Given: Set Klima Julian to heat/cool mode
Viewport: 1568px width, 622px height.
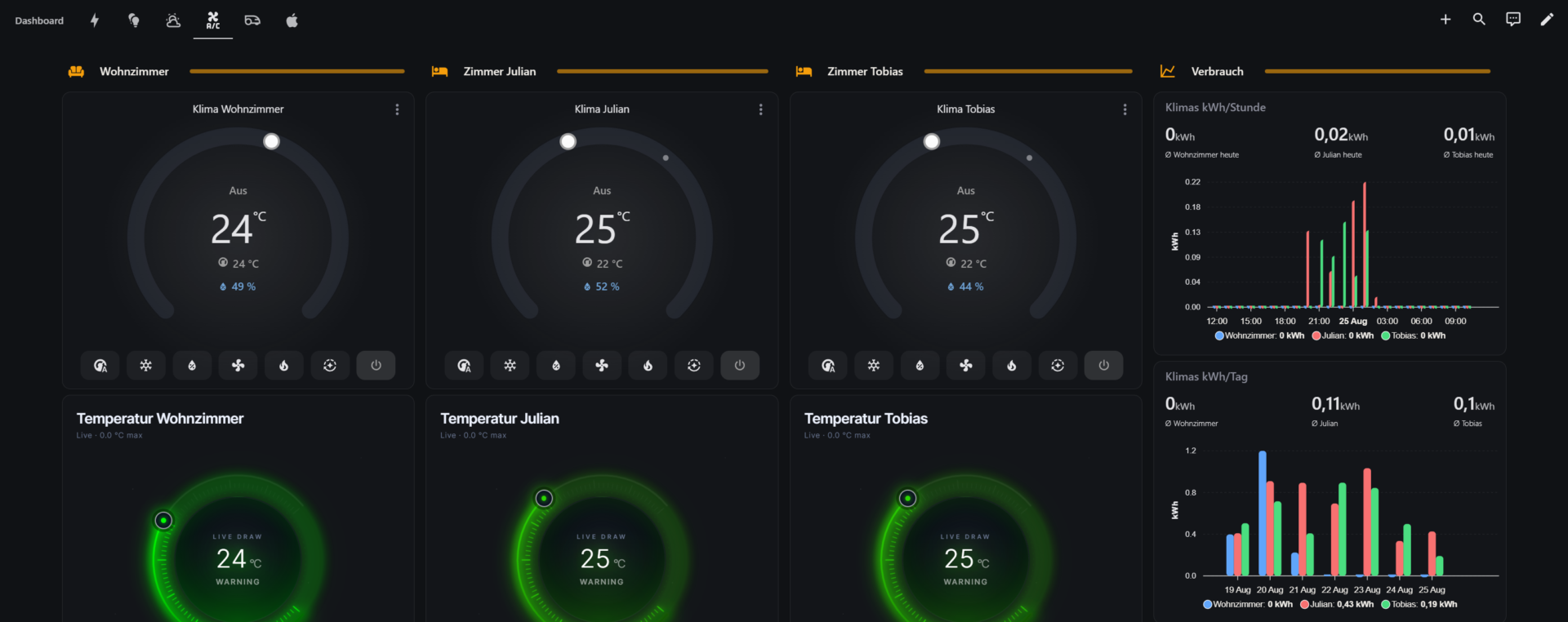Looking at the screenshot, I should tap(694, 366).
